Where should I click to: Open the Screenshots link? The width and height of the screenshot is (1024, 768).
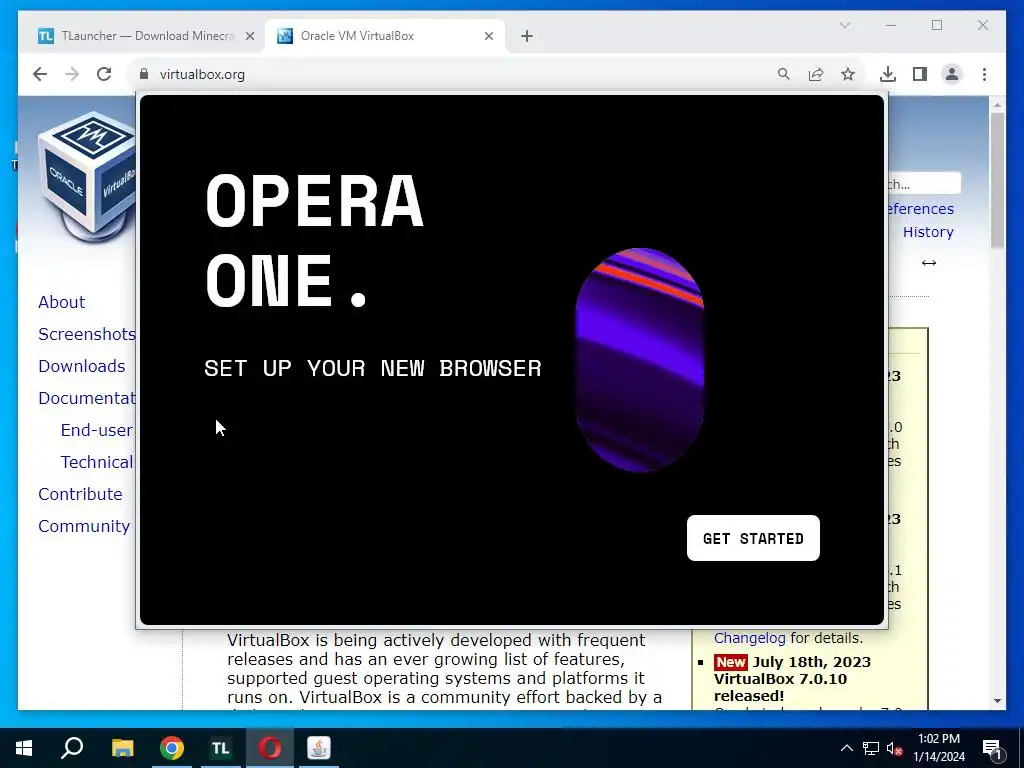[x=86, y=334]
